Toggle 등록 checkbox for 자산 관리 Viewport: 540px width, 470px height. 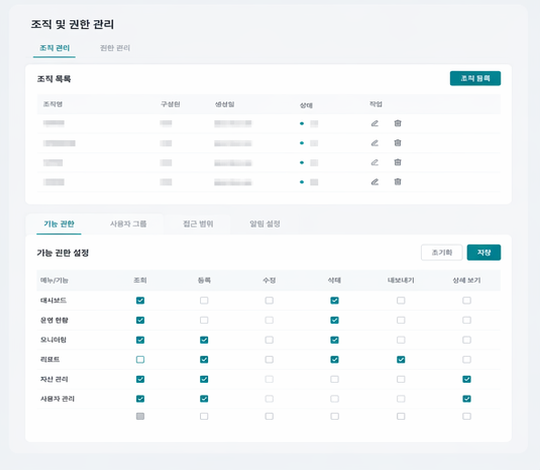coord(204,379)
